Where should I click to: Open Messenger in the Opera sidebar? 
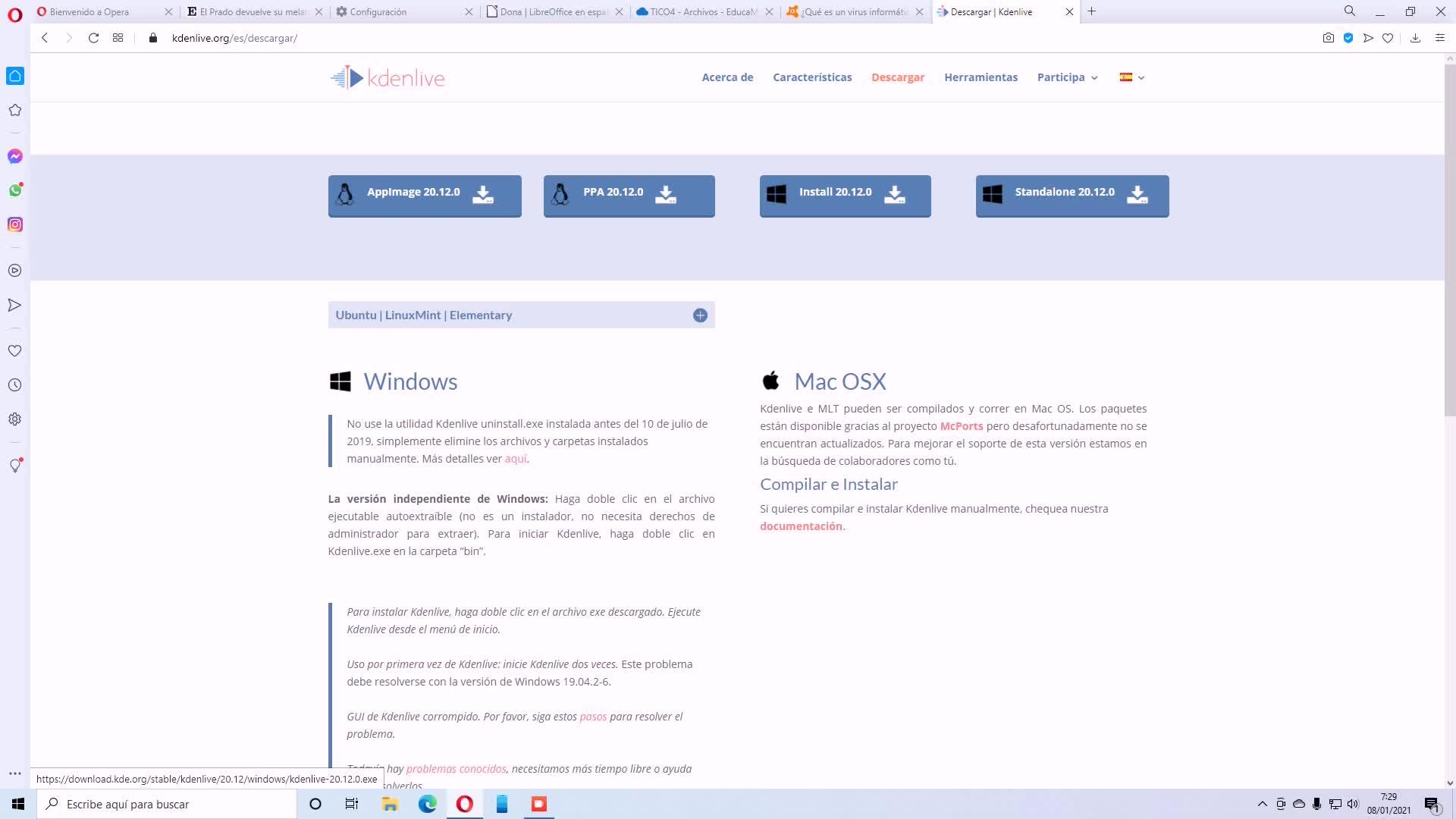point(15,156)
